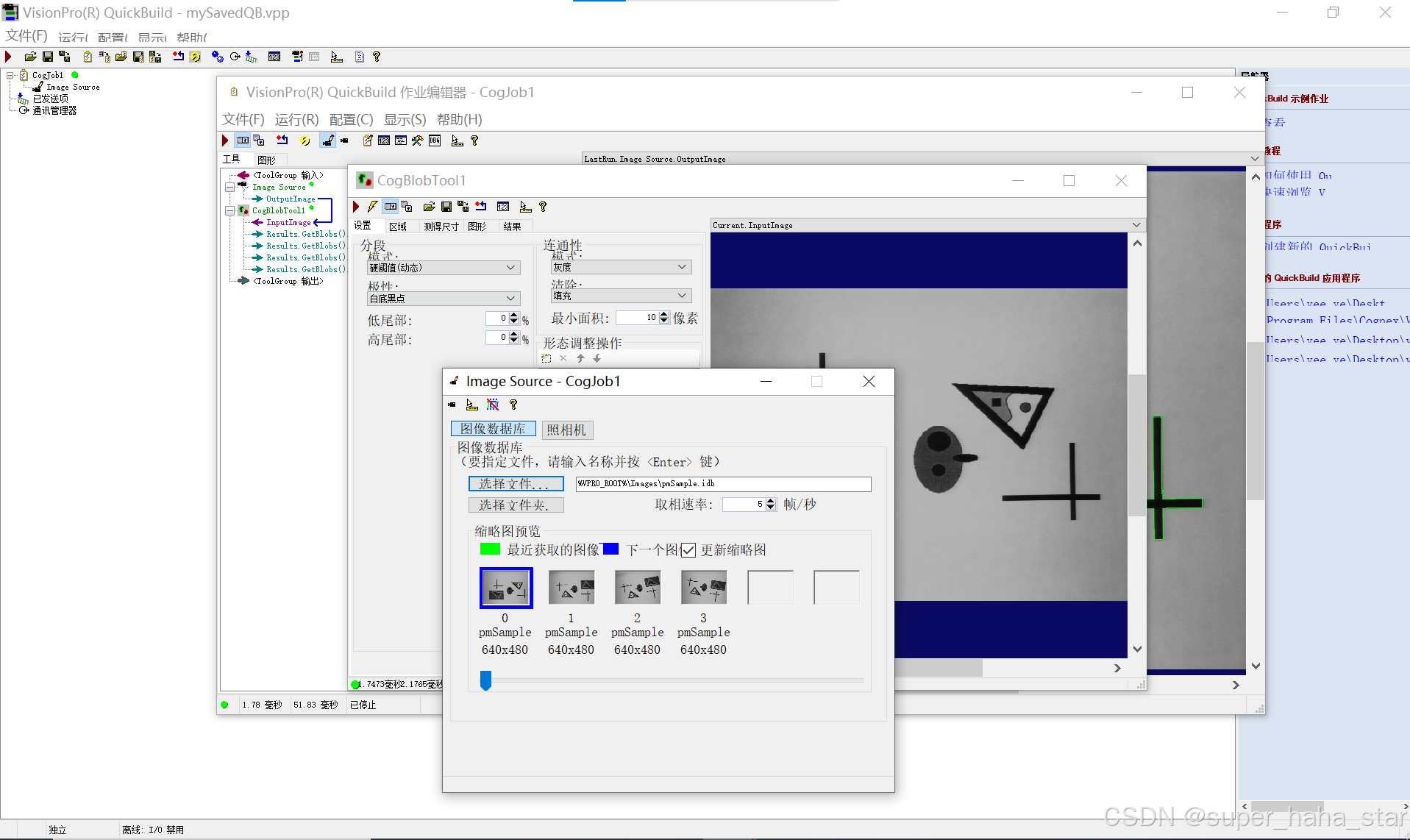Switch to the 测得尺寸 tab in CogBlobTool1
1410x840 pixels.
(441, 227)
